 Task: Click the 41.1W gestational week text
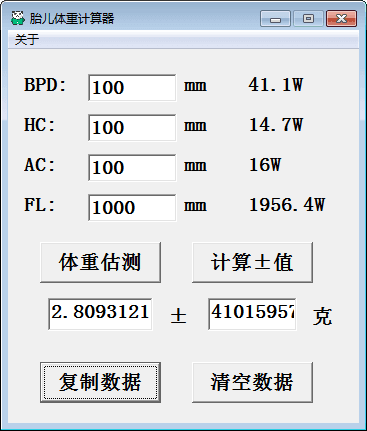click(276, 85)
